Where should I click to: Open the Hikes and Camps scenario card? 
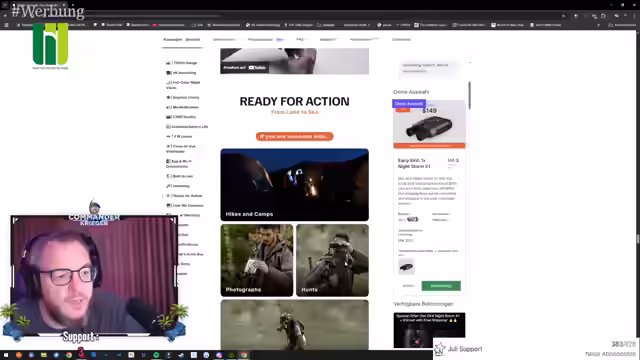(294, 185)
